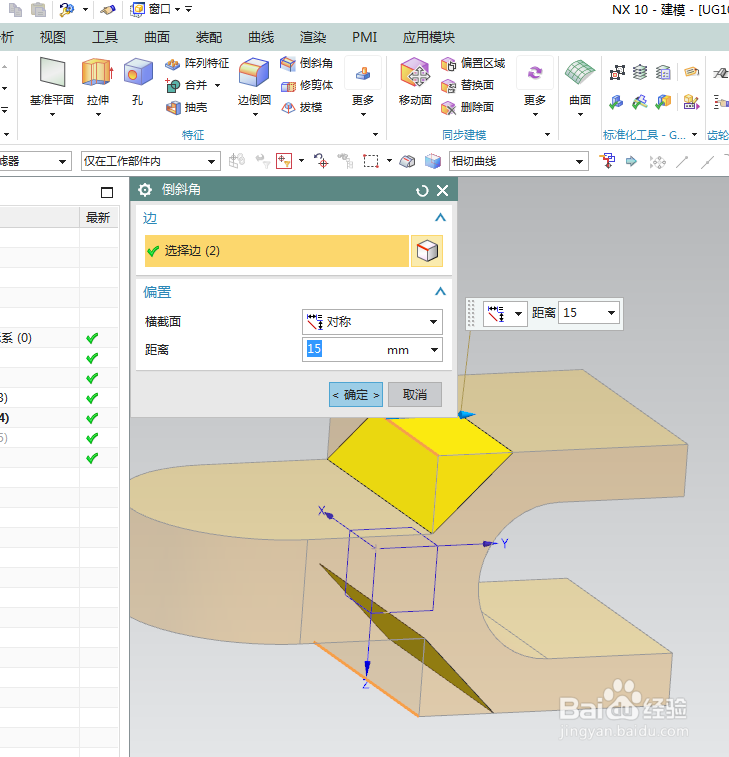Open the Surface (曲面) tool

point(580,86)
